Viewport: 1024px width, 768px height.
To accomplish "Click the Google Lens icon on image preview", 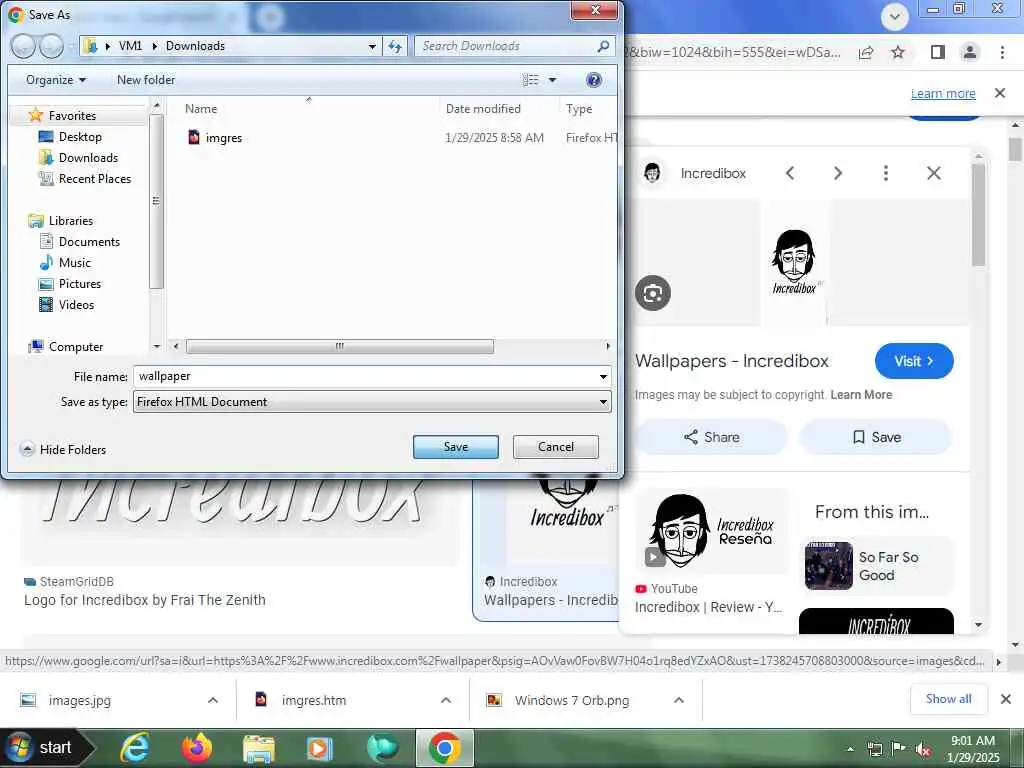I will pyautogui.click(x=652, y=293).
